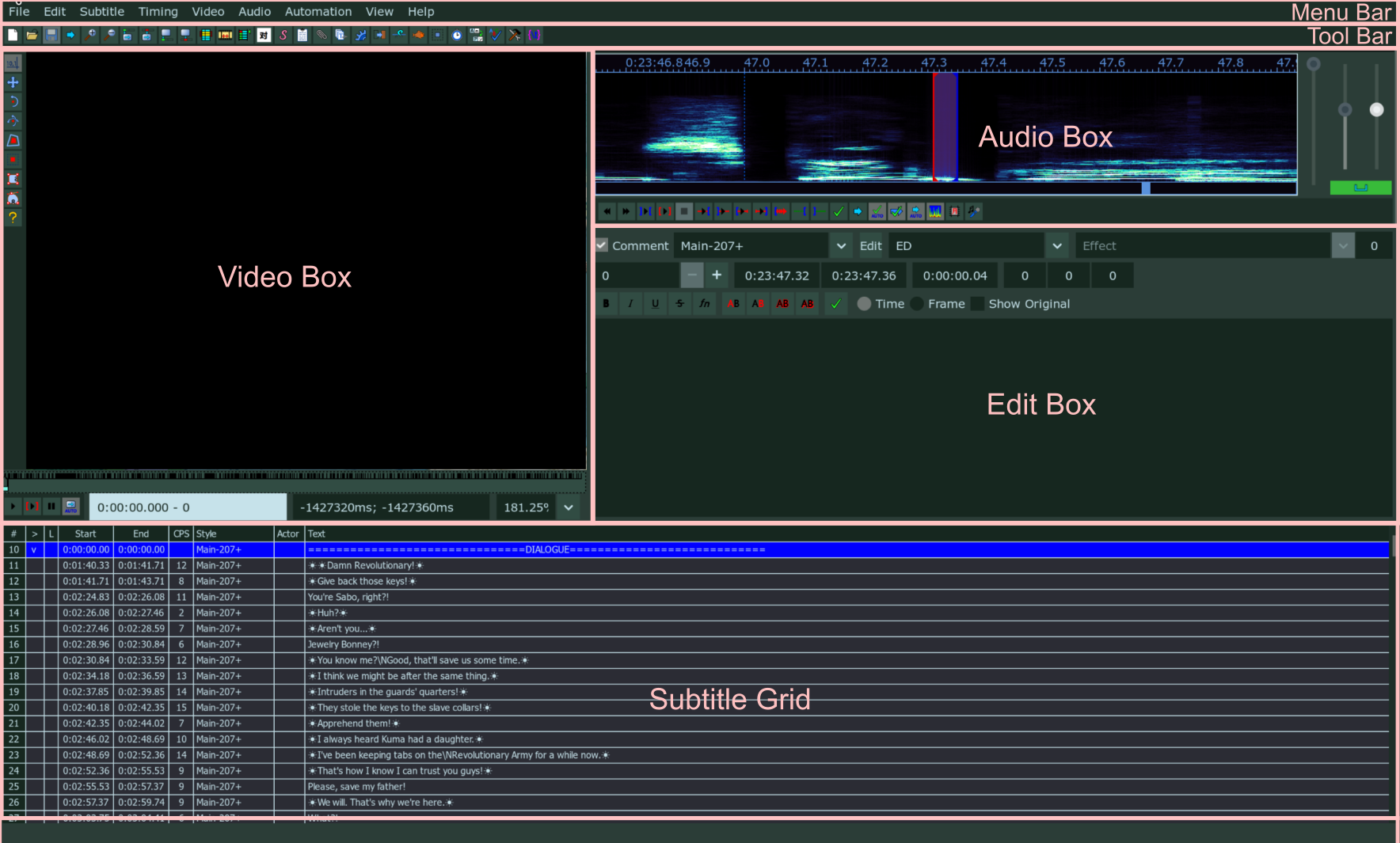Go to next line in audio toolbar

tap(626, 211)
